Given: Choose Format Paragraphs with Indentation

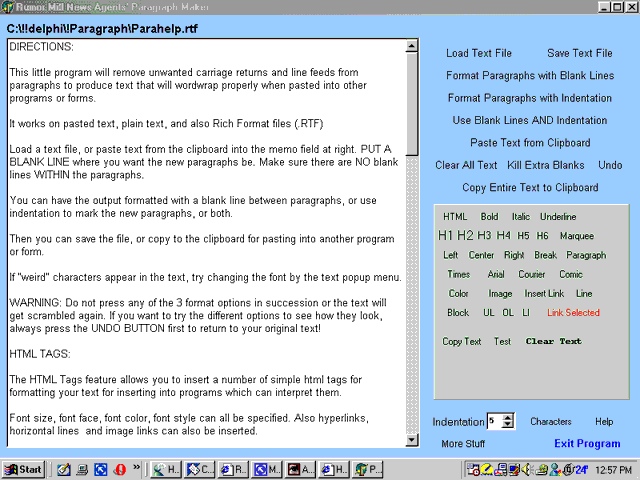Looking at the screenshot, I should coord(530,98).
